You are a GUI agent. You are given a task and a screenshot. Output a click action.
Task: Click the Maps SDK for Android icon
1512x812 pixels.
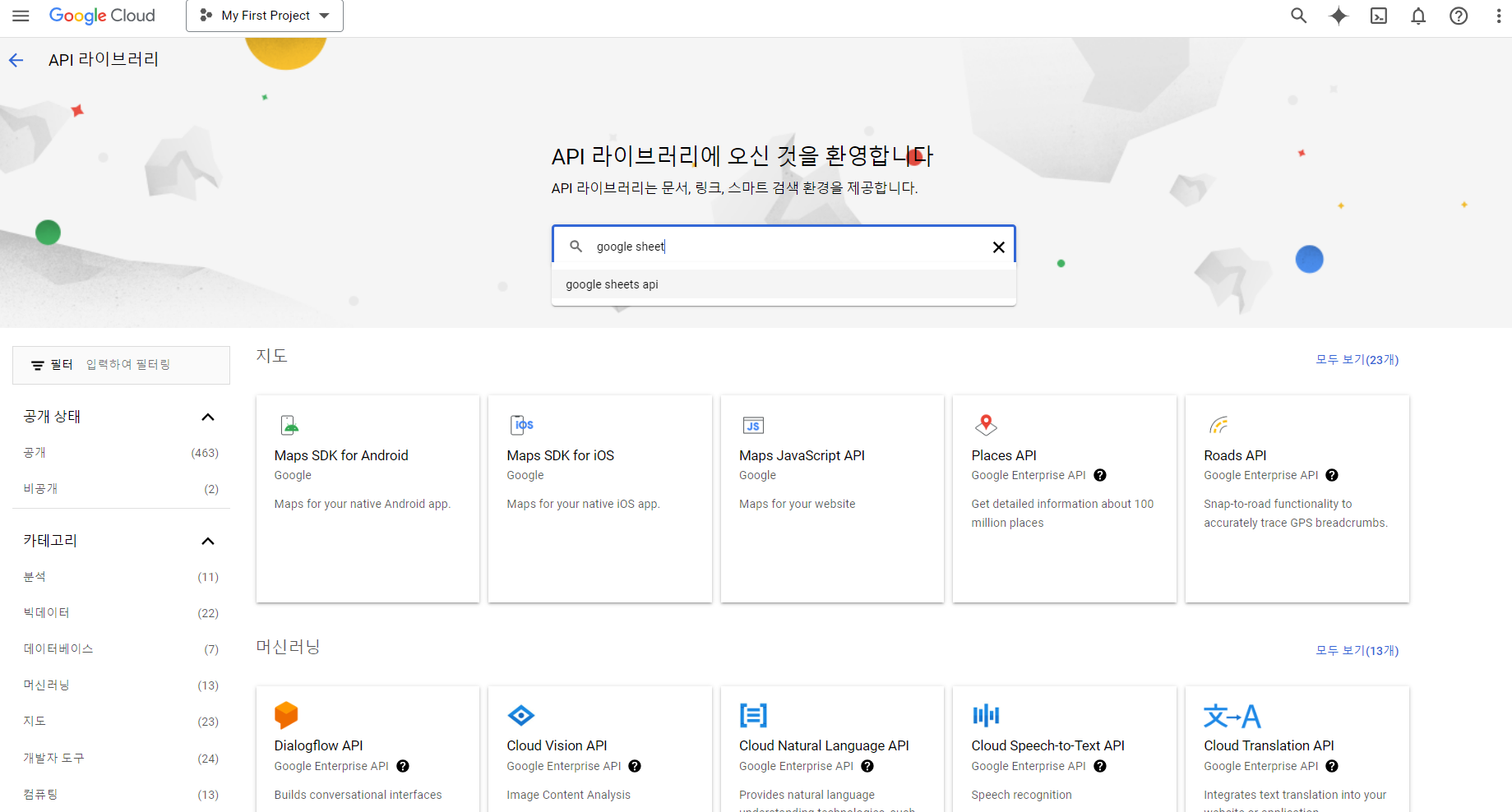(x=289, y=425)
